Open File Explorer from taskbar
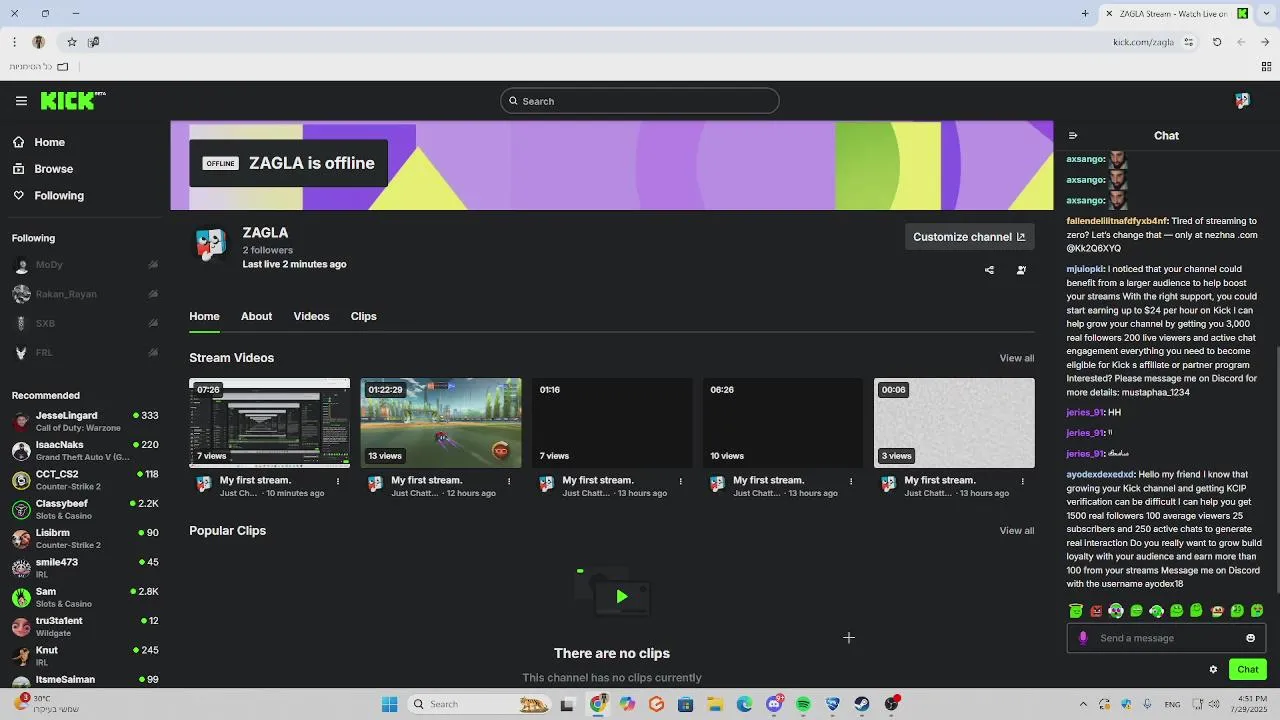This screenshot has height=720, width=1280. pos(715,704)
